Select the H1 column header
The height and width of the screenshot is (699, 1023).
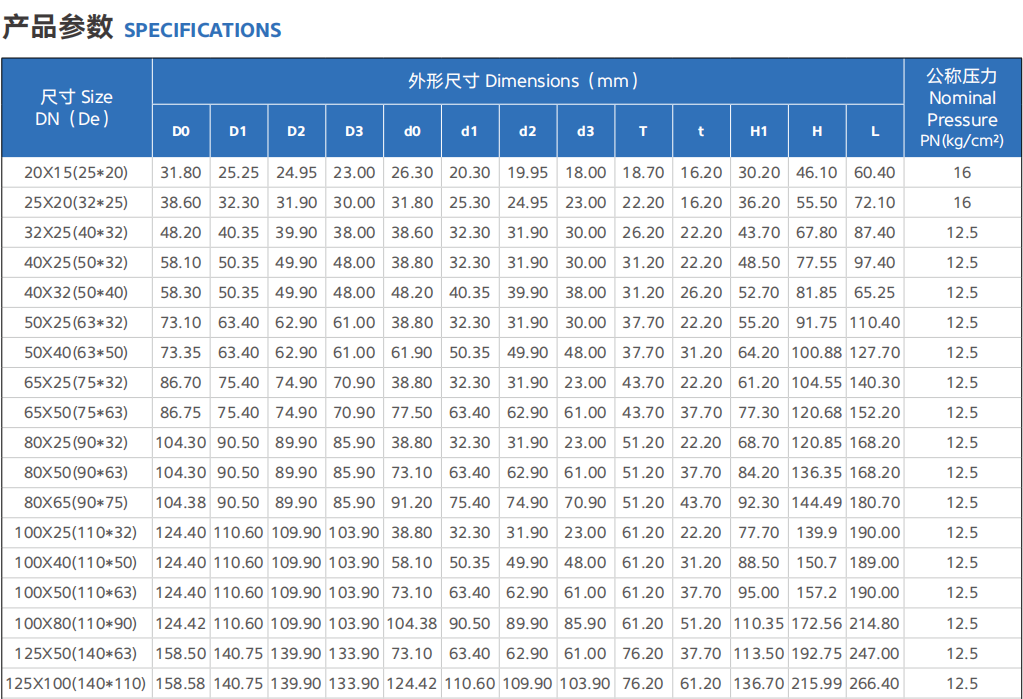pos(759,131)
